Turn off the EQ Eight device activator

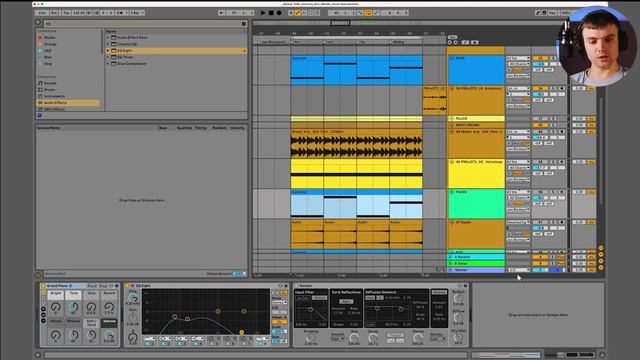(x=127, y=286)
